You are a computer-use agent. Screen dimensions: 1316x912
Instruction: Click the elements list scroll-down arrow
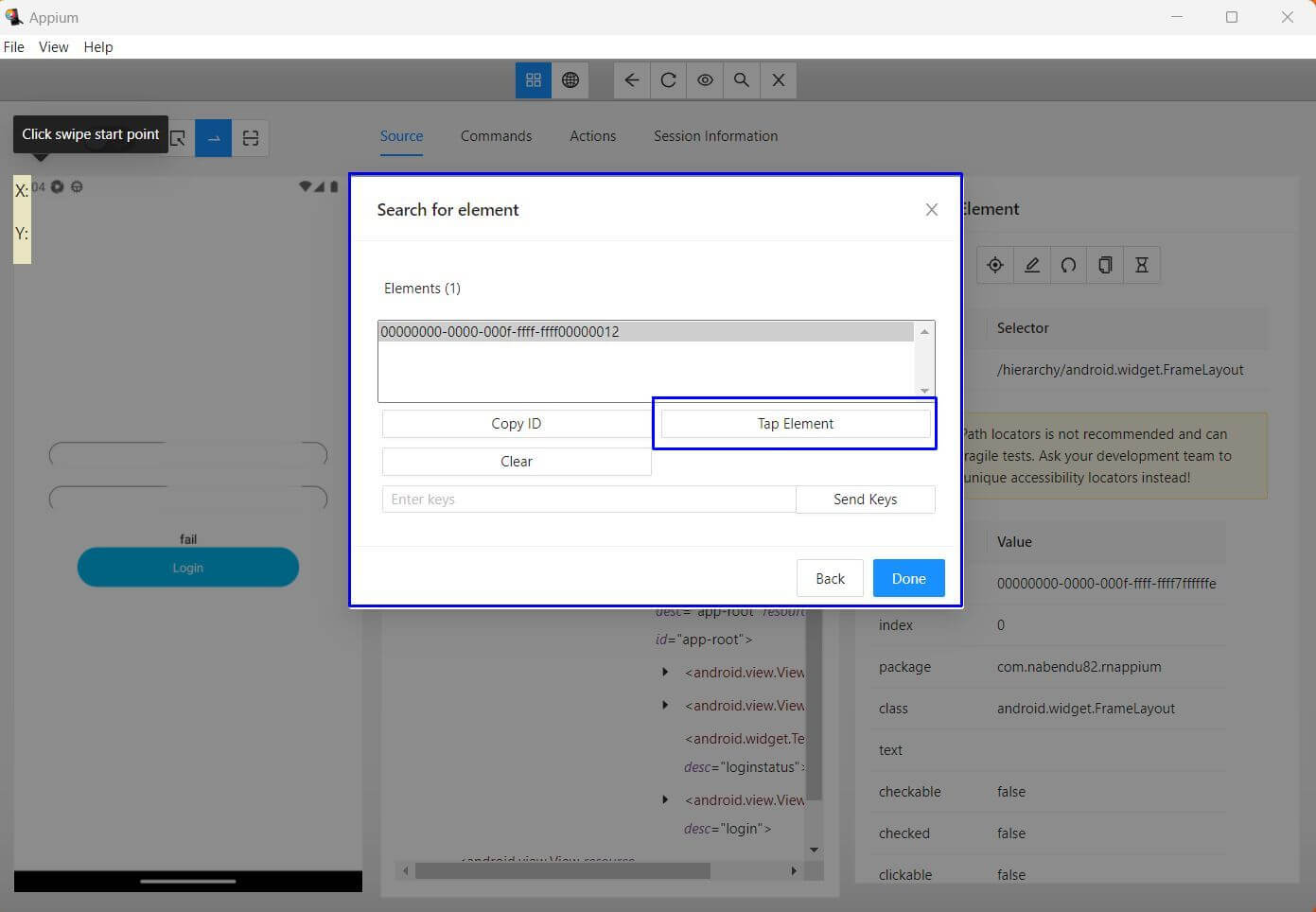(x=924, y=391)
